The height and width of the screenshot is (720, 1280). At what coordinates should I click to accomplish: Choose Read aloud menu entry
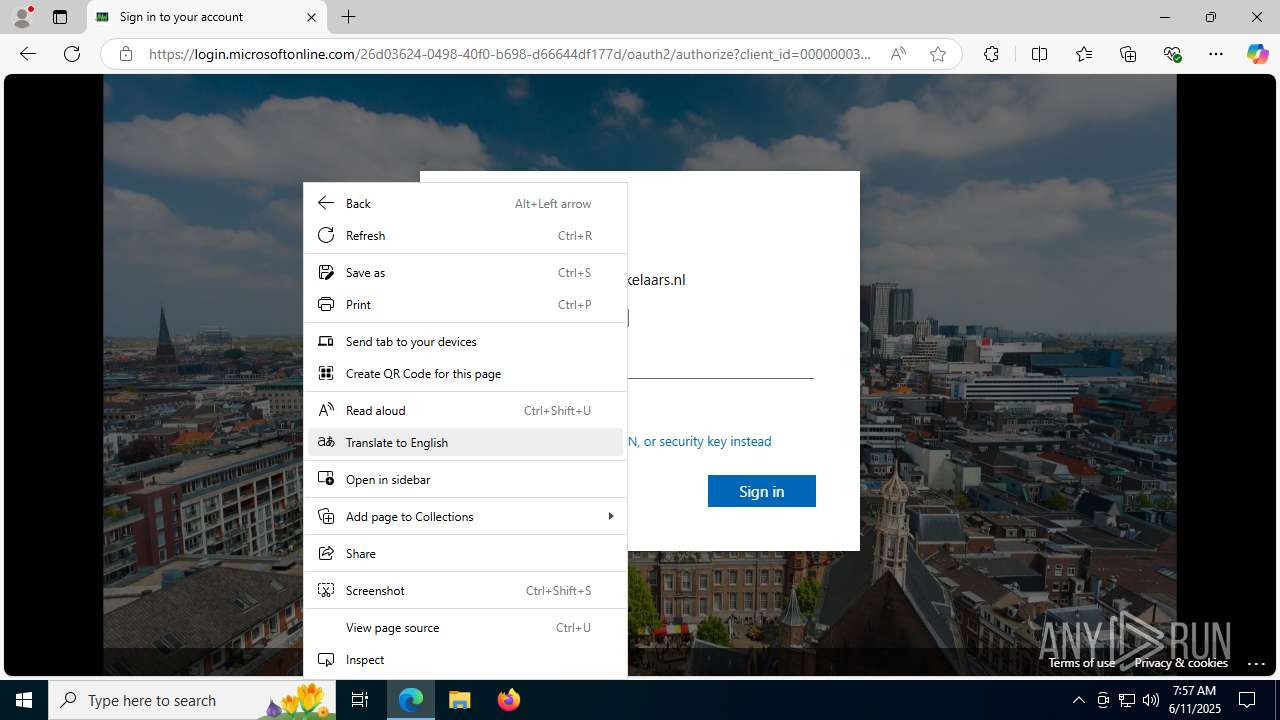click(465, 410)
